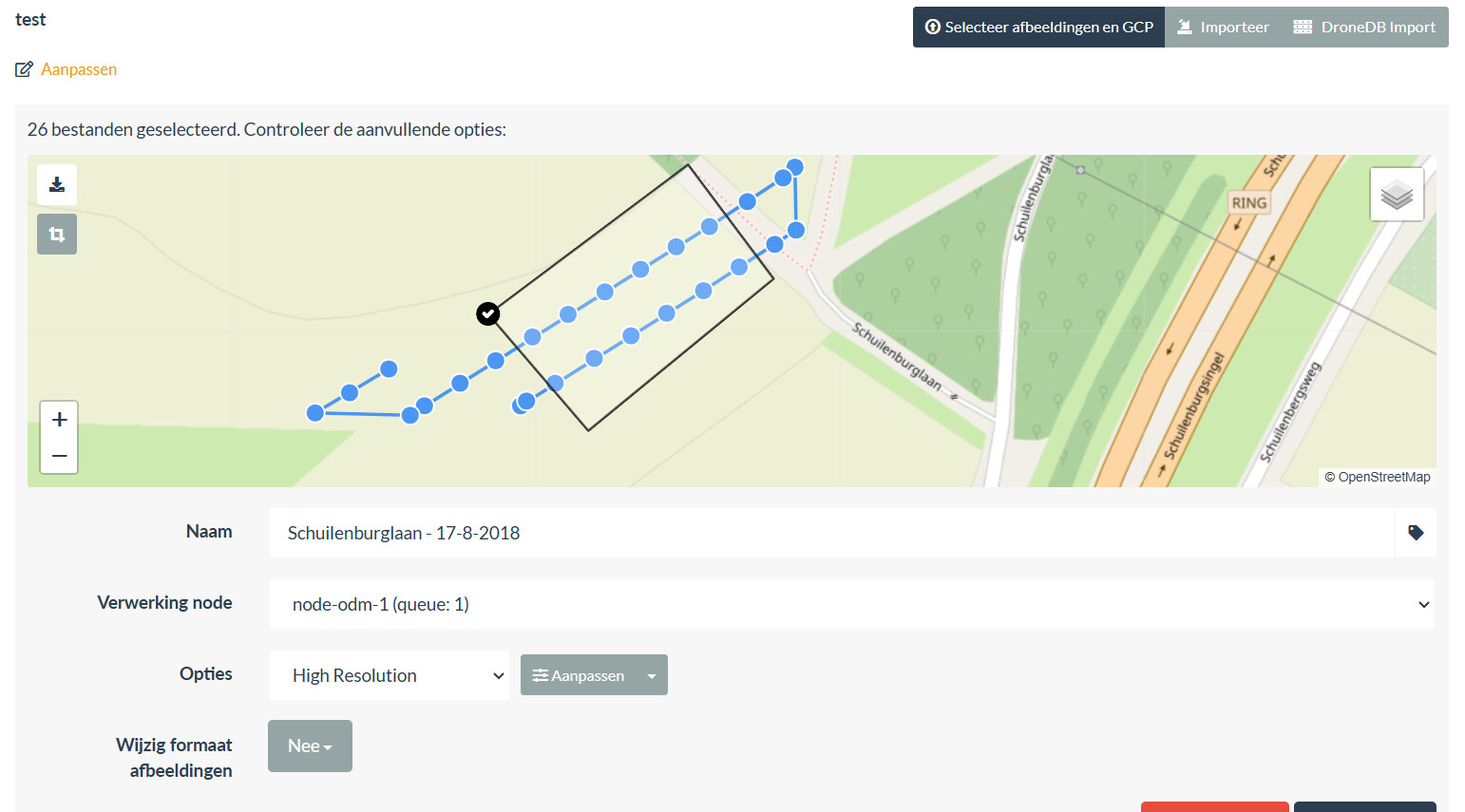Viewport: 1465px width, 812px height.
Task: Open the map layers switcher
Action: point(1396,194)
